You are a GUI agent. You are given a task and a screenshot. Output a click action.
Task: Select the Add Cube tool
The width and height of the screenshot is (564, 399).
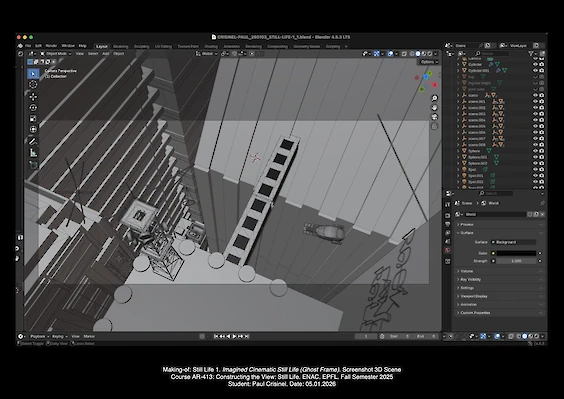pyautogui.click(x=33, y=165)
